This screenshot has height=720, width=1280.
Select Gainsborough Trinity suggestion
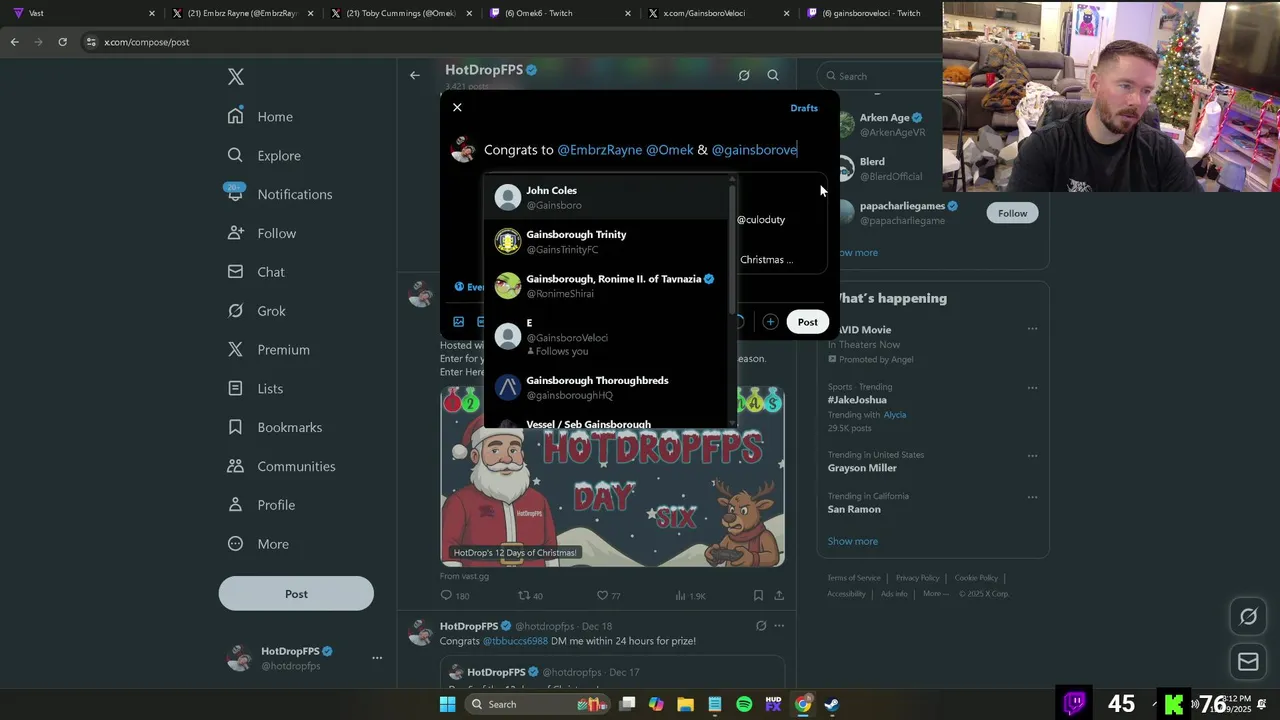coord(608,242)
